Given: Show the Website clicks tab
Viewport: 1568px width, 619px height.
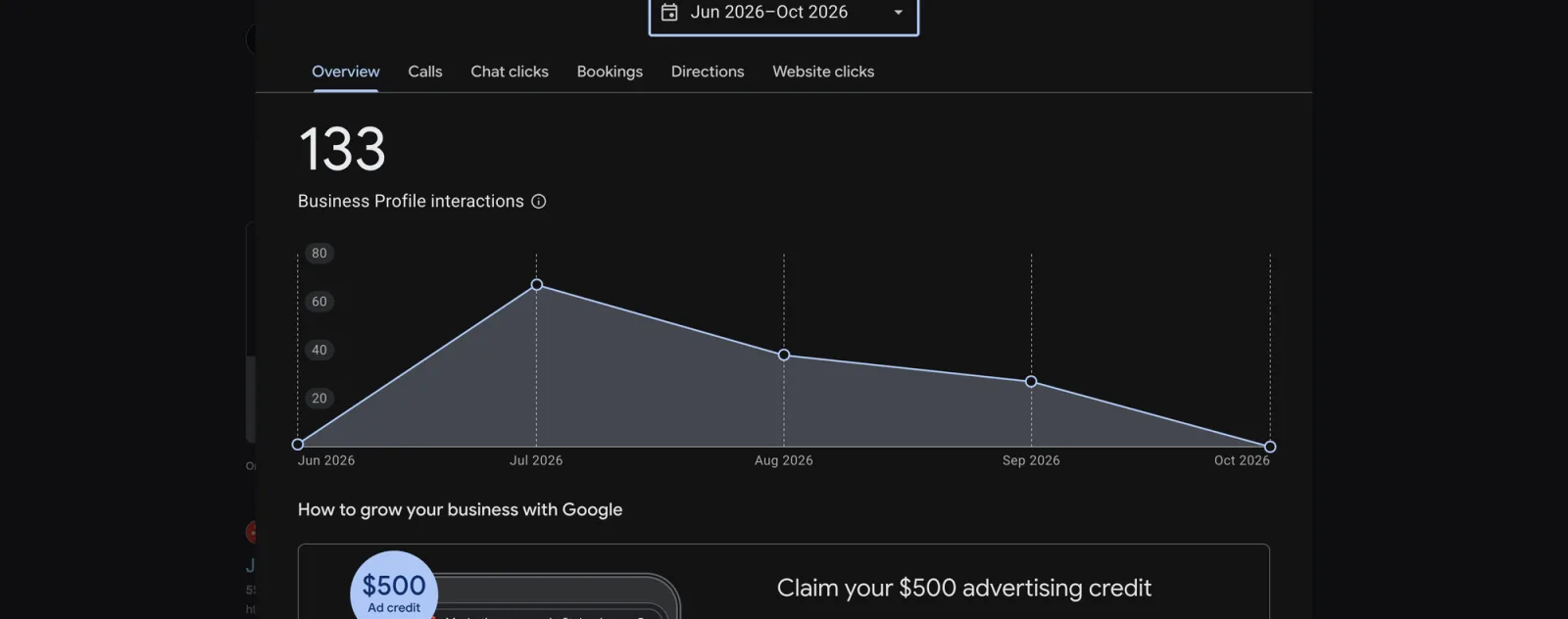Looking at the screenshot, I should [x=823, y=71].
